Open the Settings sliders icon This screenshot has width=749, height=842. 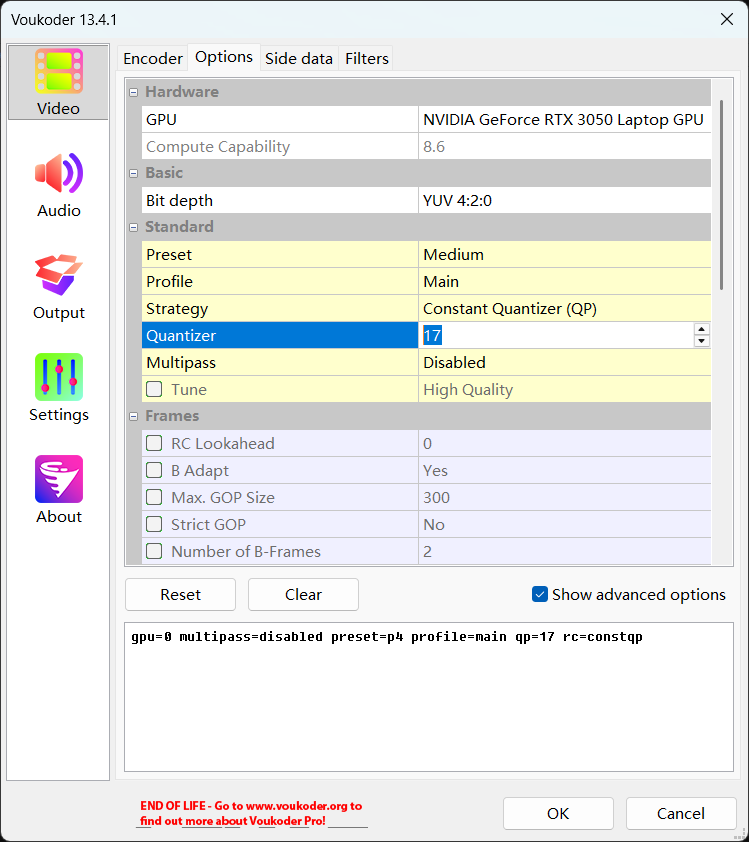tap(59, 377)
